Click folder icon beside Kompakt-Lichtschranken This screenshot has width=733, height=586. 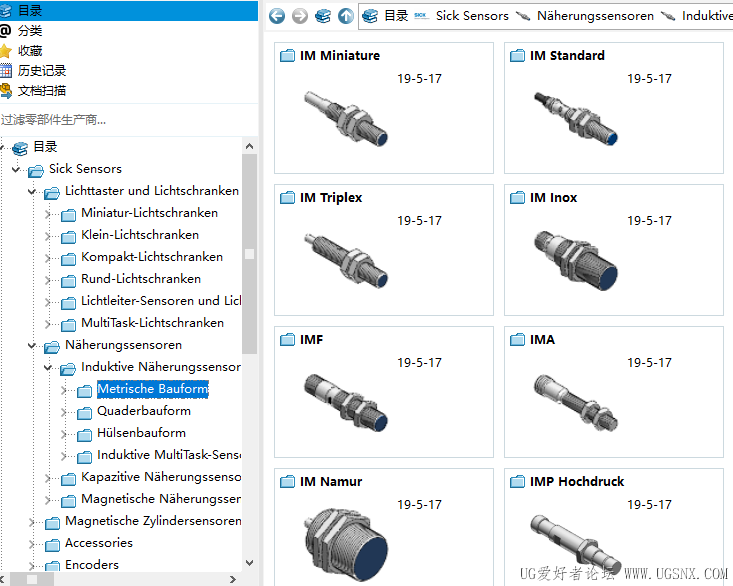68,259
